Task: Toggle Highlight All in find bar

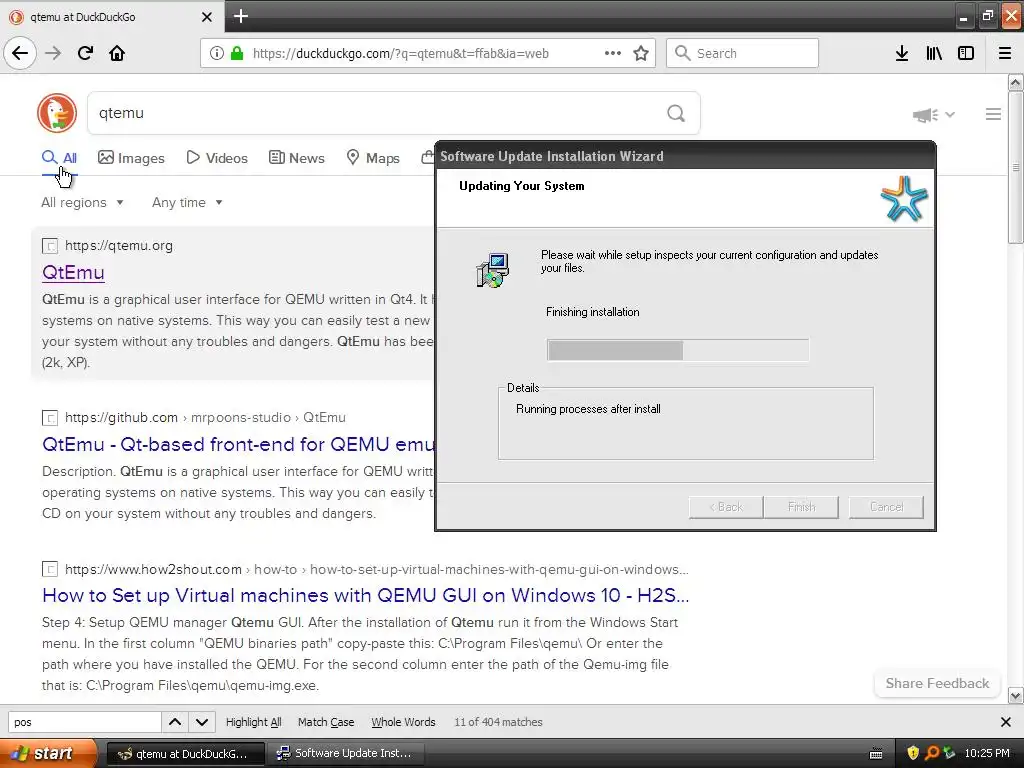Action: tap(253, 722)
